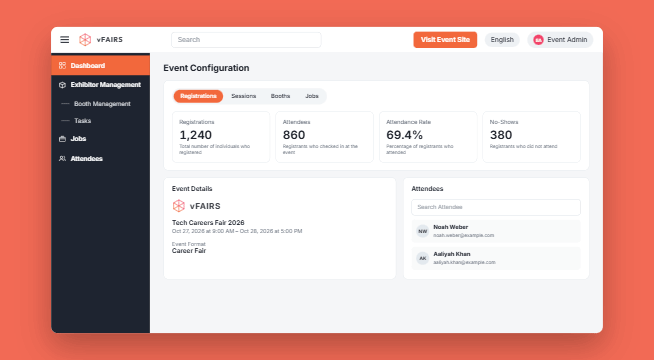Screen dimensions: 654x360
Task: Click noah.weber@example.com email
Action: 463,235
